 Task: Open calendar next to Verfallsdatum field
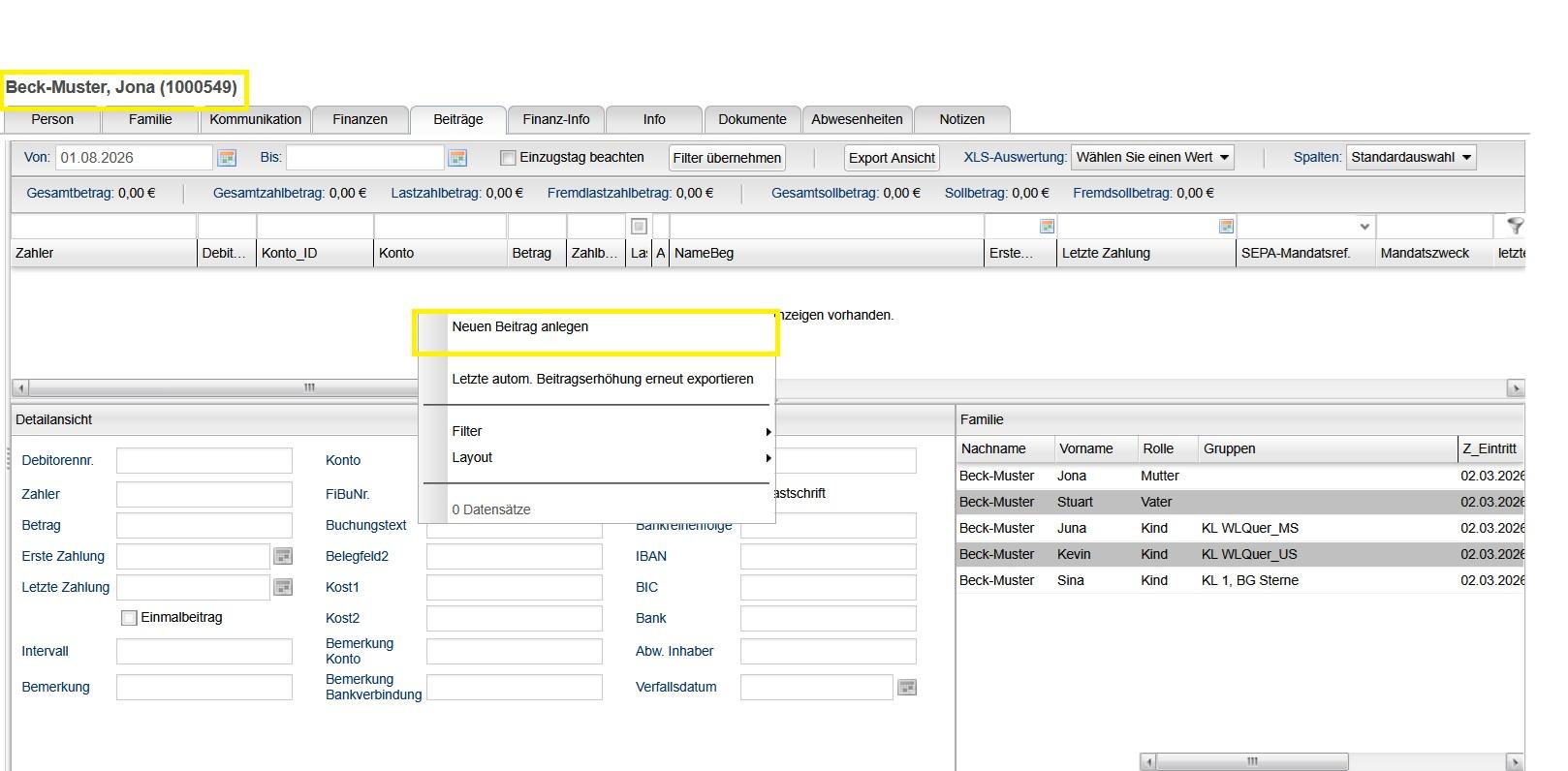(907, 688)
